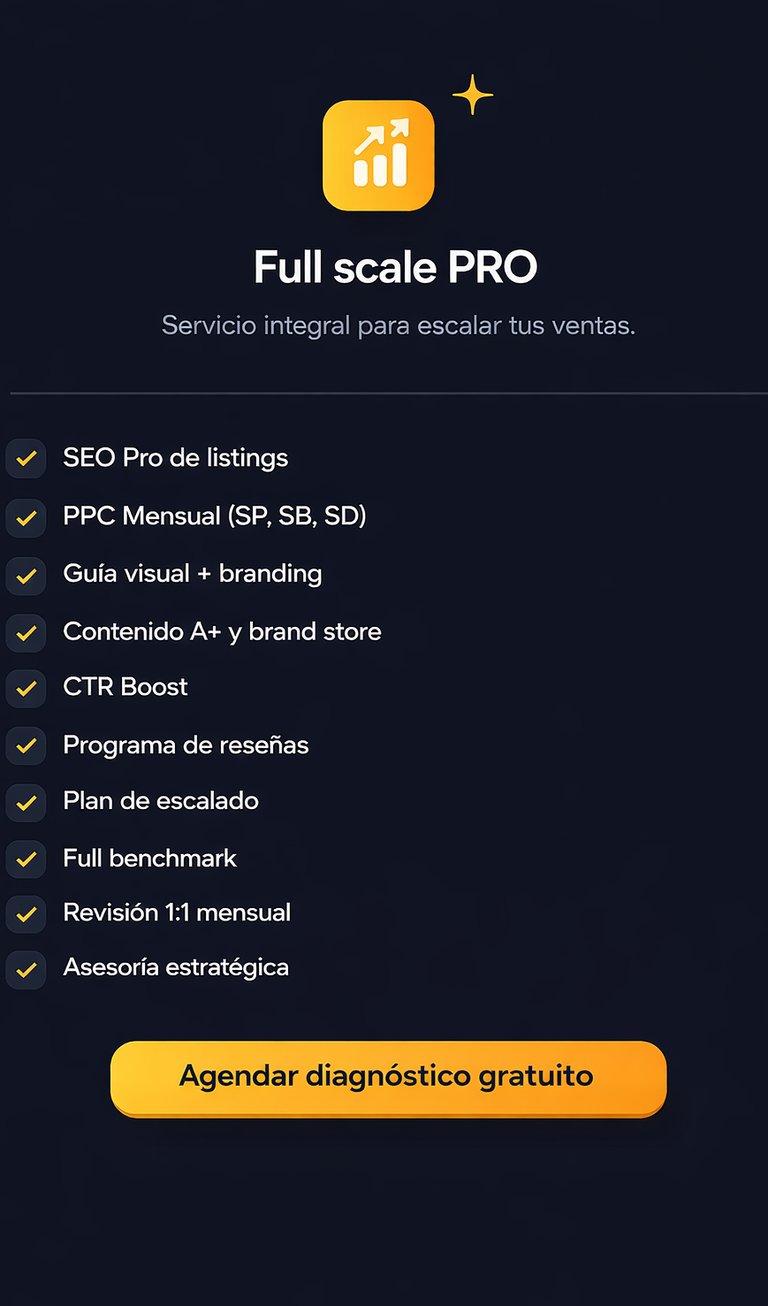Click the yellow sparkle star icon
Viewport: 768px width, 1306px height.
point(472,95)
